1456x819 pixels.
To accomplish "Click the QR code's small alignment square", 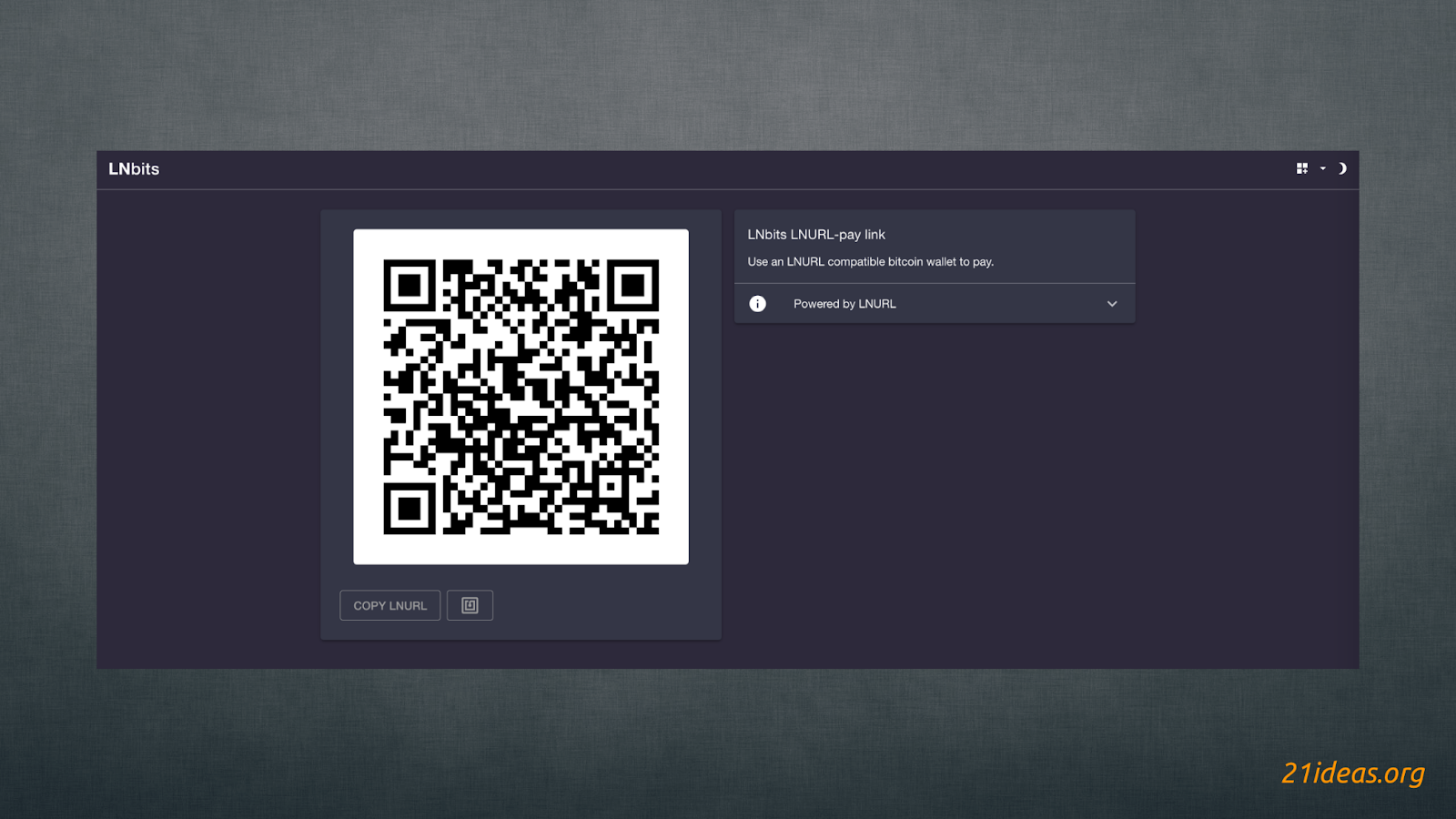I will [x=612, y=487].
